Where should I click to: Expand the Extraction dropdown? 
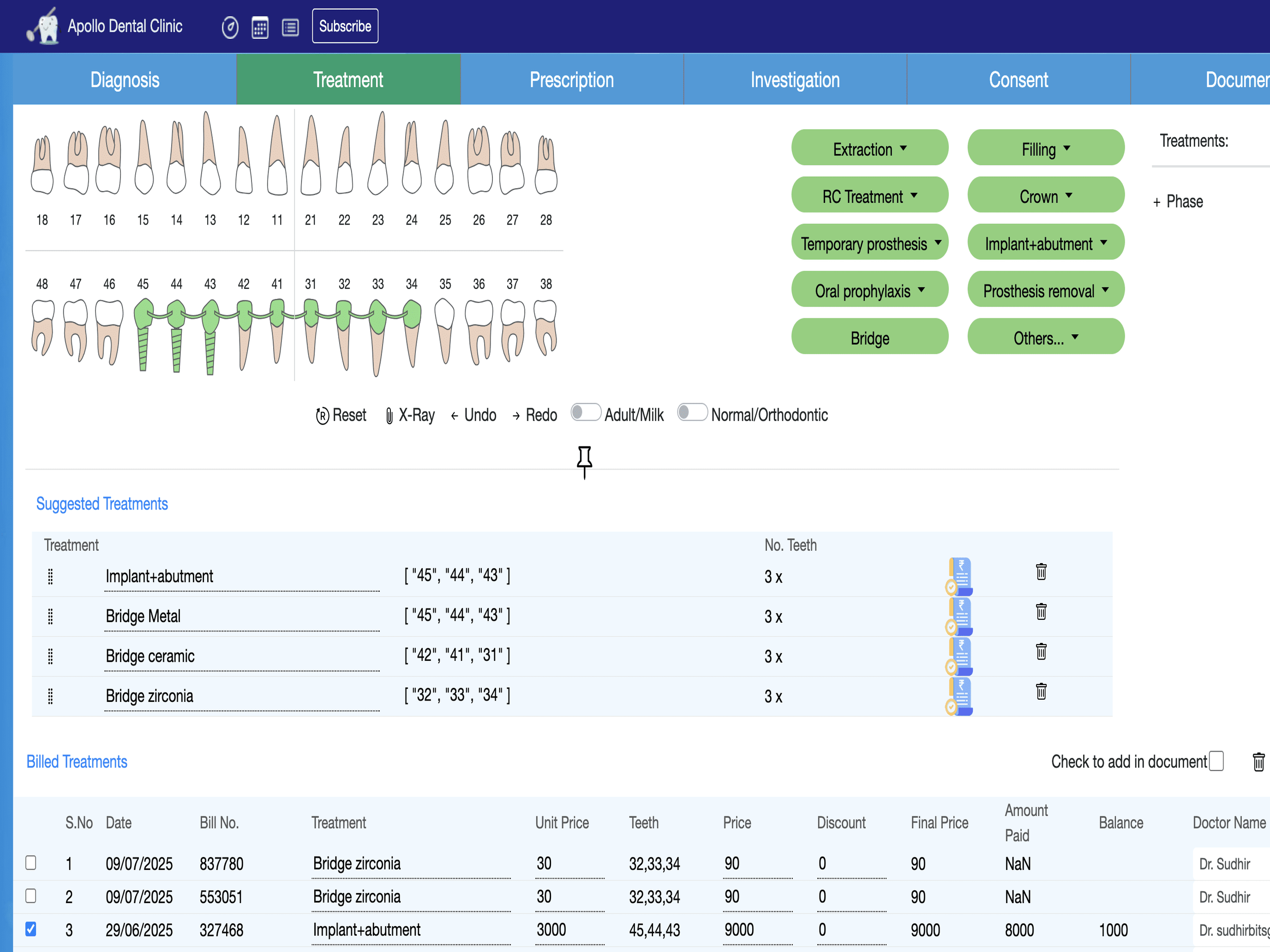[870, 148]
